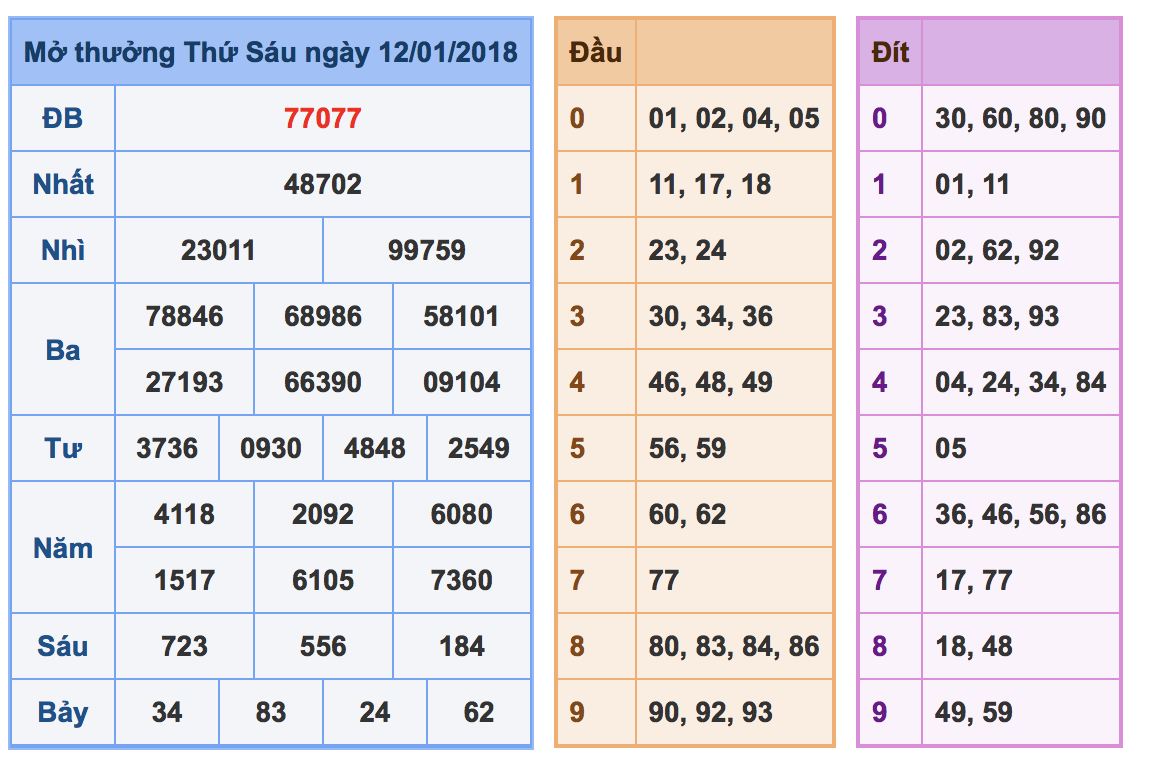Image resolution: width=1174 pixels, height=764 pixels.
Task: Click the Năm prize number 6105
Action: pyautogui.click(x=323, y=580)
